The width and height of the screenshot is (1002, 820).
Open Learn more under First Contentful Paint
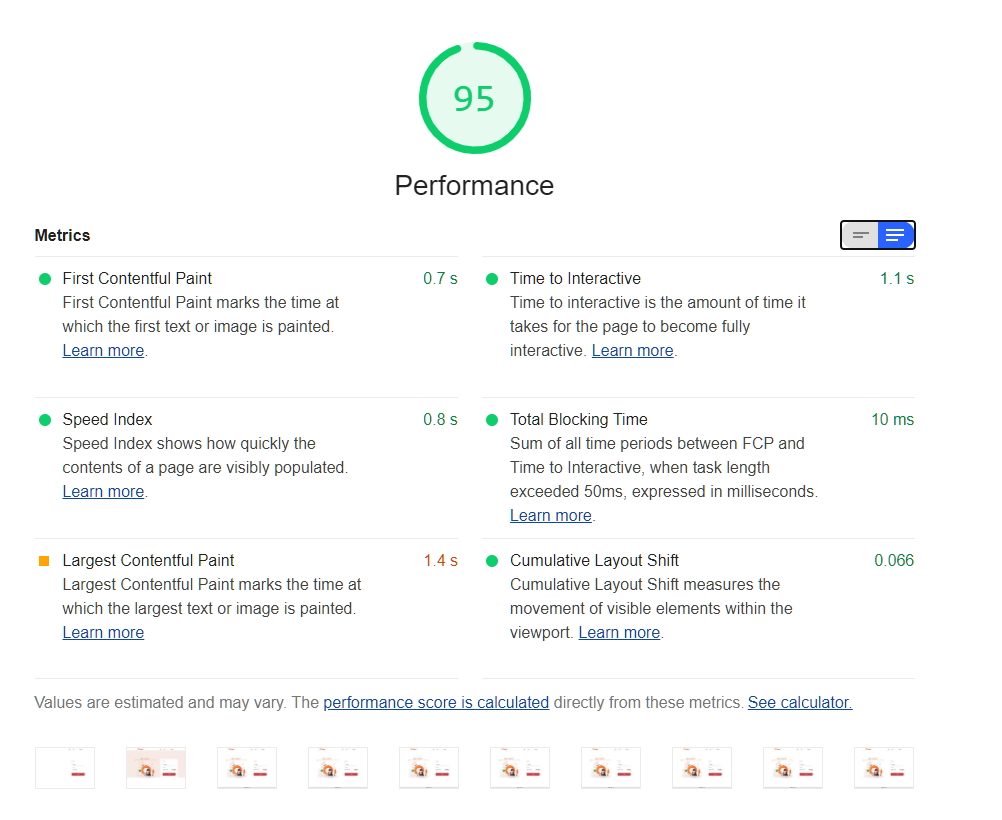tap(103, 350)
